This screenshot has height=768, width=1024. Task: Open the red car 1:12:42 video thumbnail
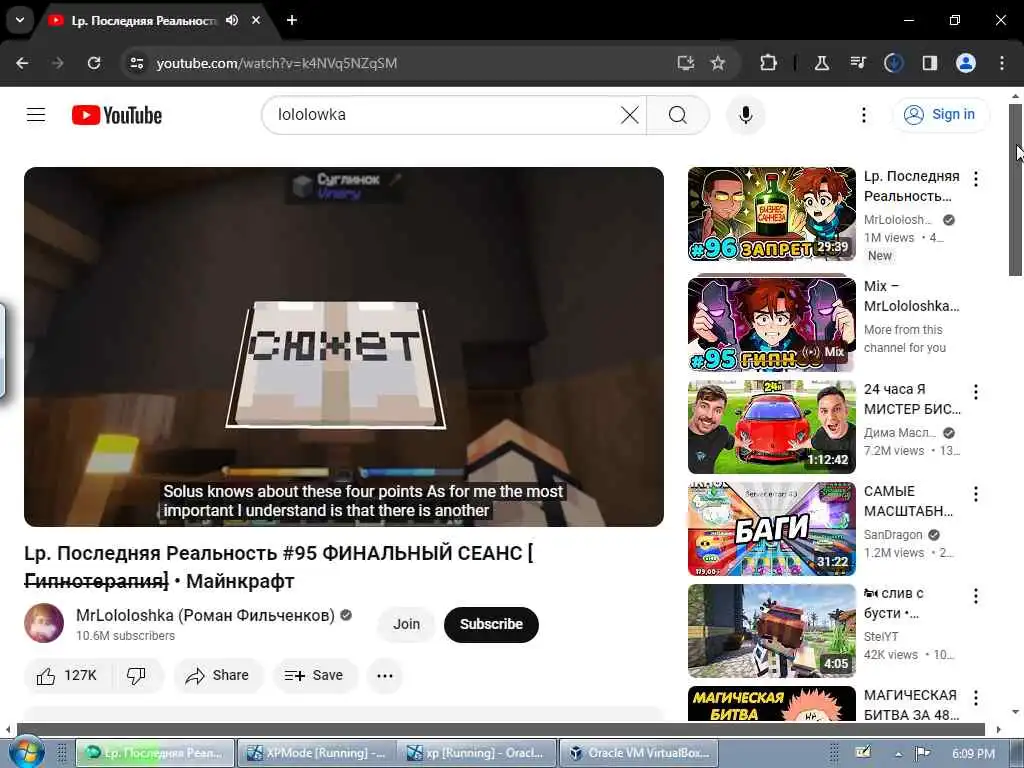tap(771, 426)
